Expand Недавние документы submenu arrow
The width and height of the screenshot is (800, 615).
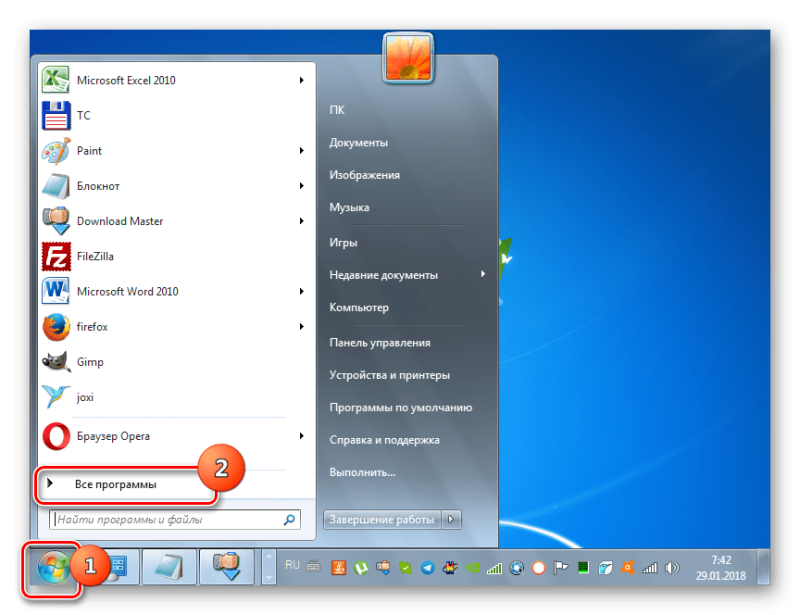coord(483,274)
